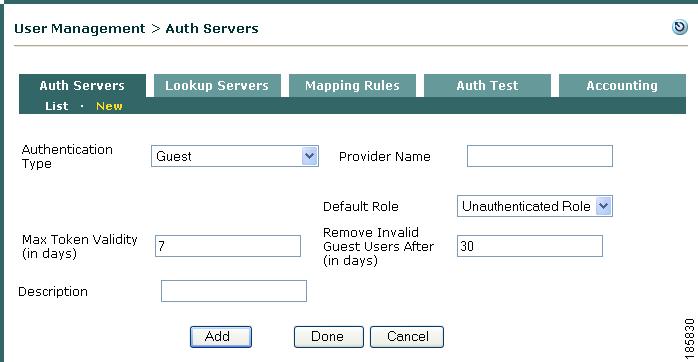Screen dimensions: 698x362
Task: Select the Guest authentication type combo box
Action: [235, 156]
